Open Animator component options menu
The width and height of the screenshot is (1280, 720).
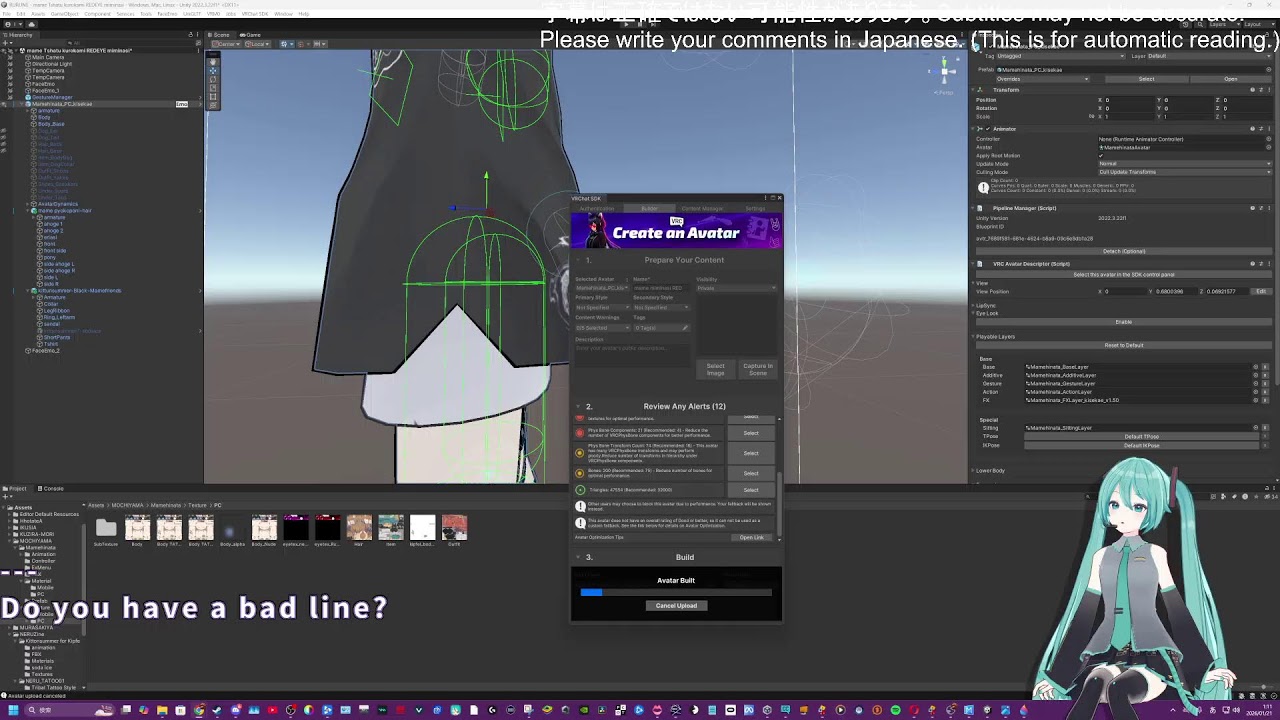point(1269,129)
